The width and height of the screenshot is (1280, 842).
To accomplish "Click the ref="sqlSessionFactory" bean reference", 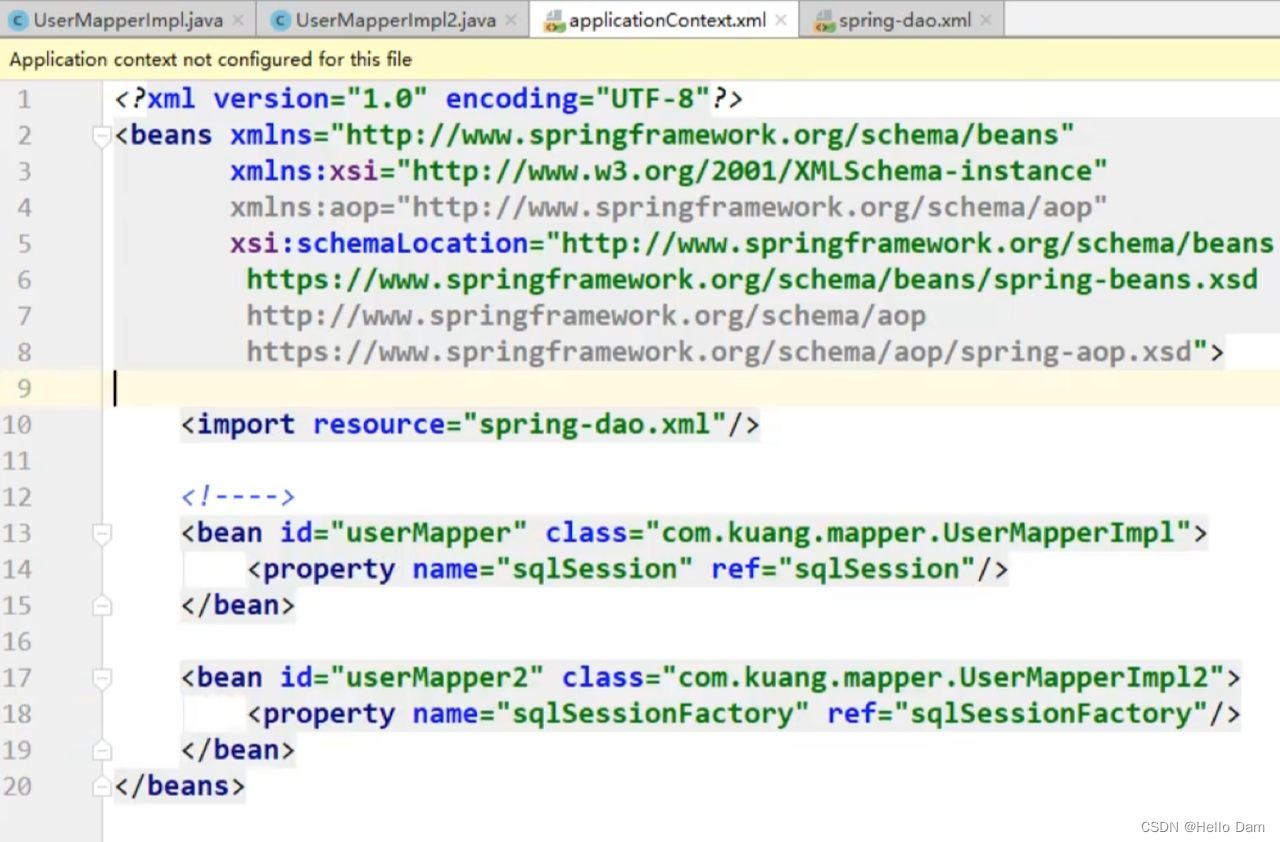I will 1018,714.
